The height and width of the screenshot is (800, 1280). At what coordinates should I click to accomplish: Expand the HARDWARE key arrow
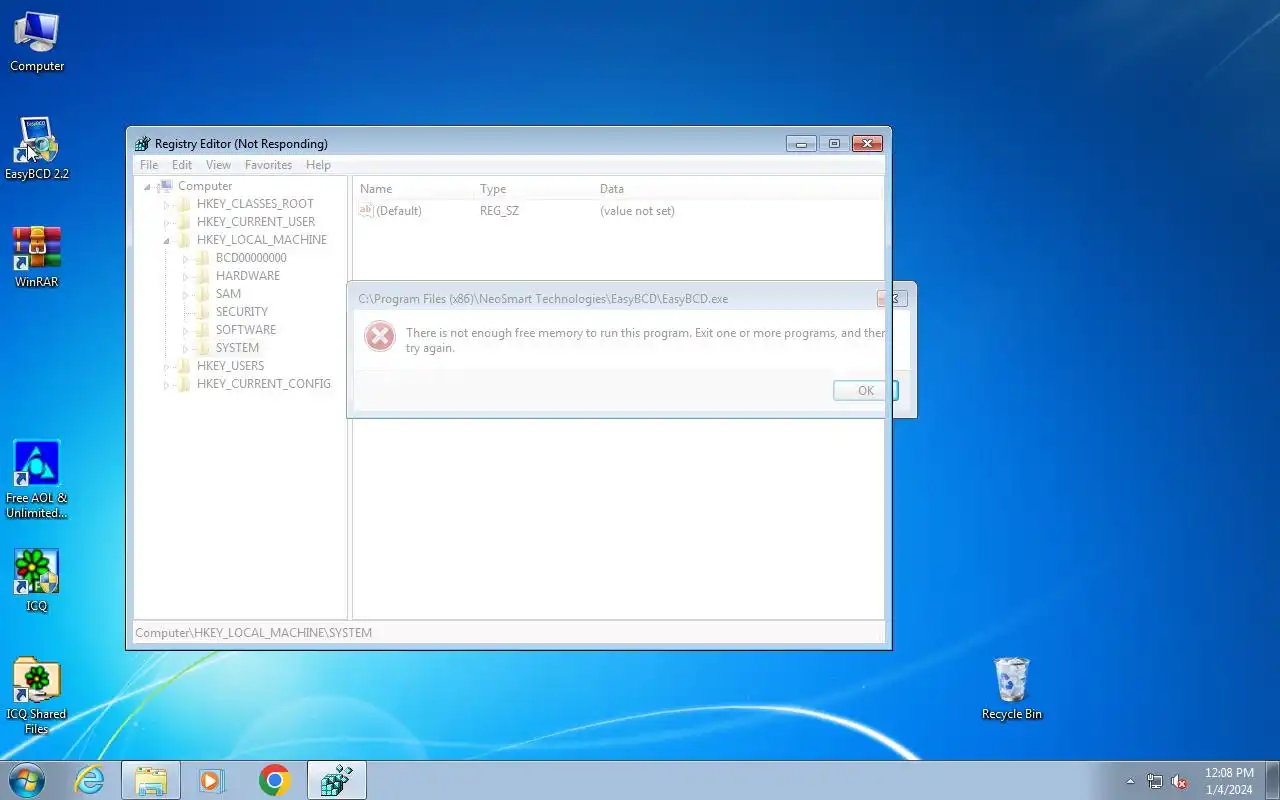(x=186, y=276)
